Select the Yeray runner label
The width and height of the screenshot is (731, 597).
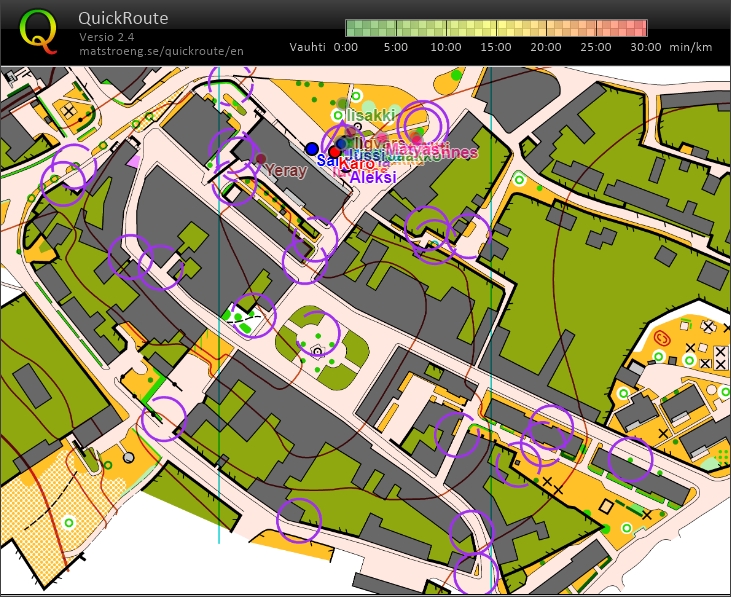286,171
